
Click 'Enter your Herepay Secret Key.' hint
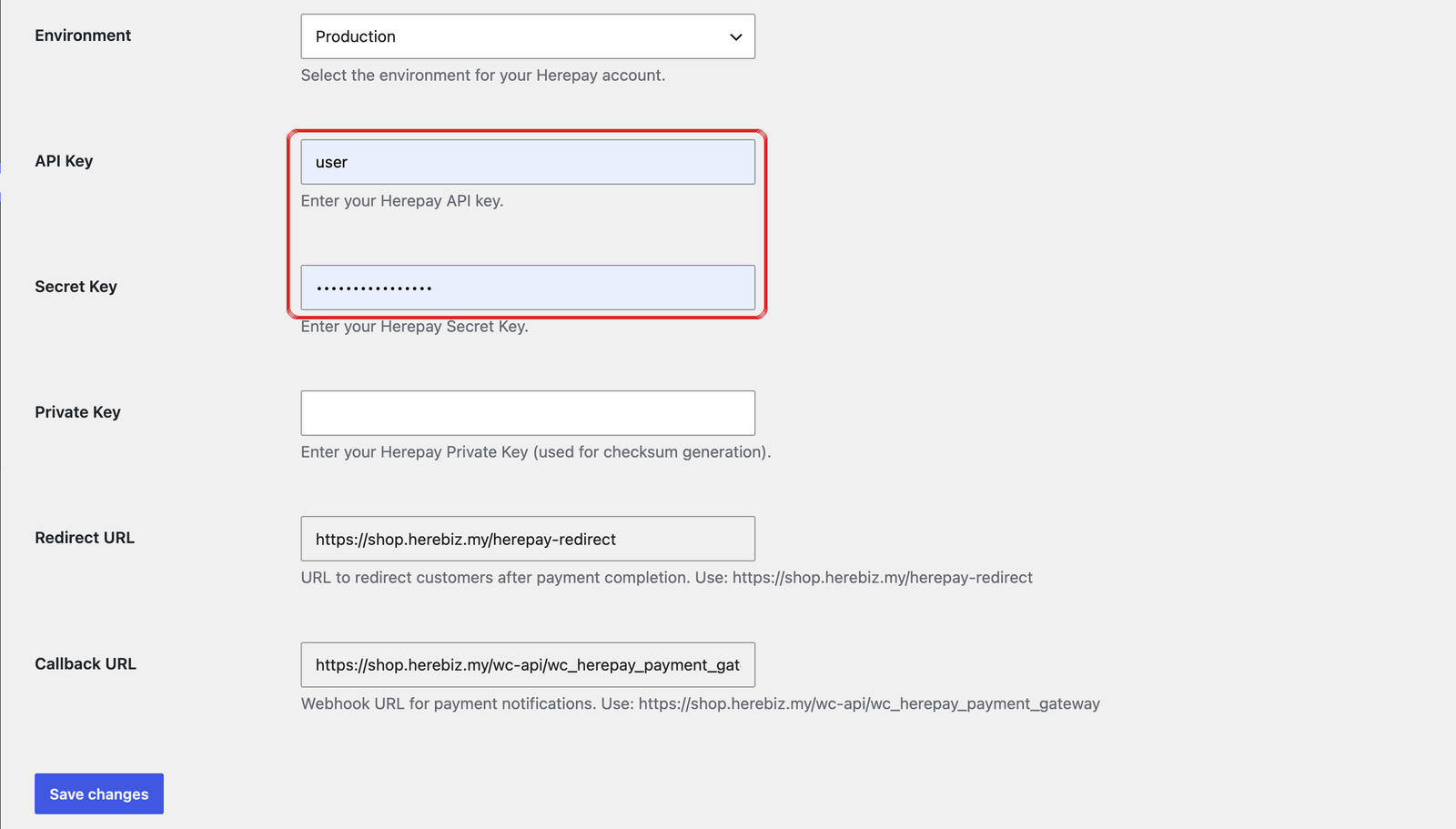coord(414,327)
